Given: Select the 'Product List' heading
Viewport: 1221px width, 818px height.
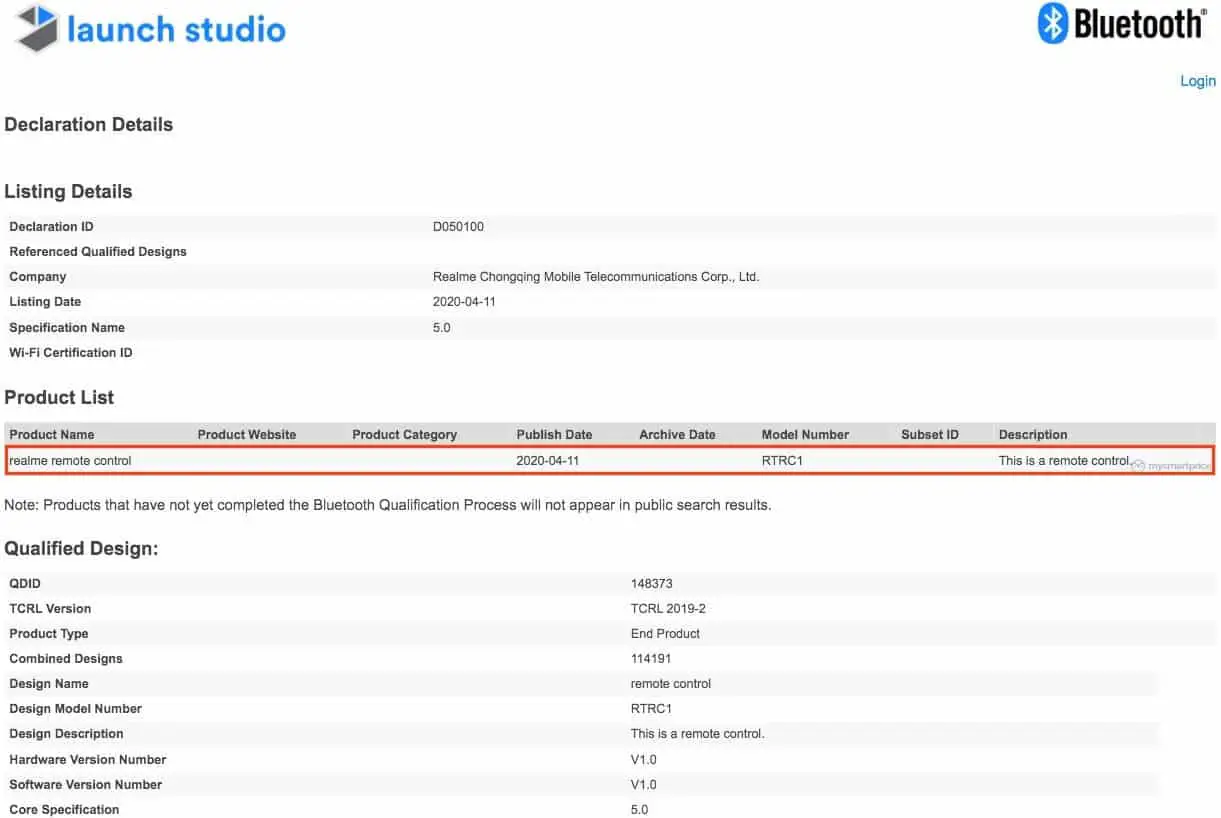Looking at the screenshot, I should pos(59,398).
